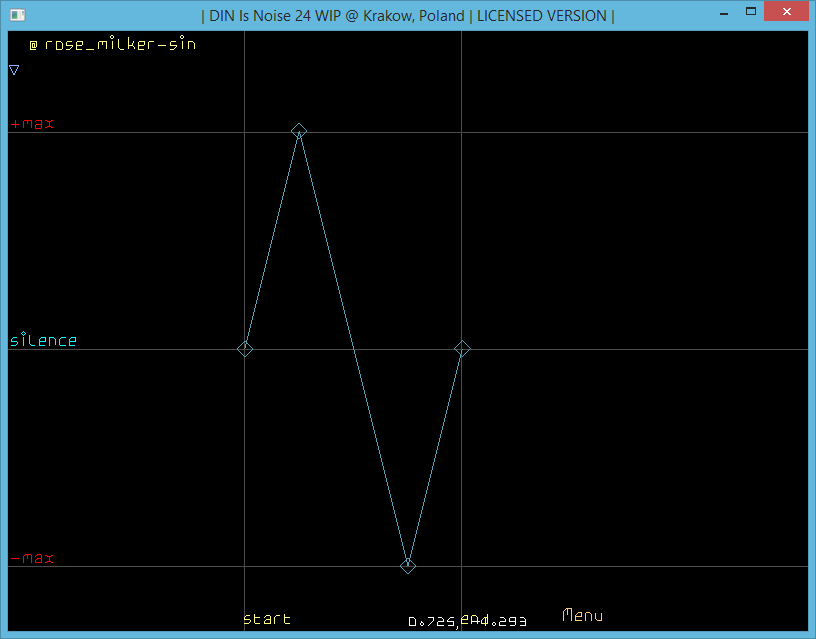The height and width of the screenshot is (639, 816).
Task: Click the app icon in the title bar
Action: [17, 15]
